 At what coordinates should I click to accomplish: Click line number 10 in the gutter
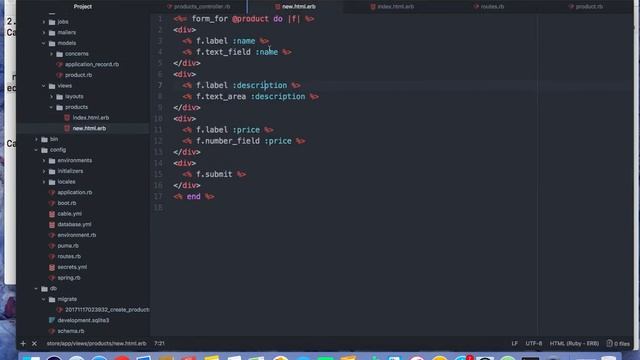click(158, 119)
